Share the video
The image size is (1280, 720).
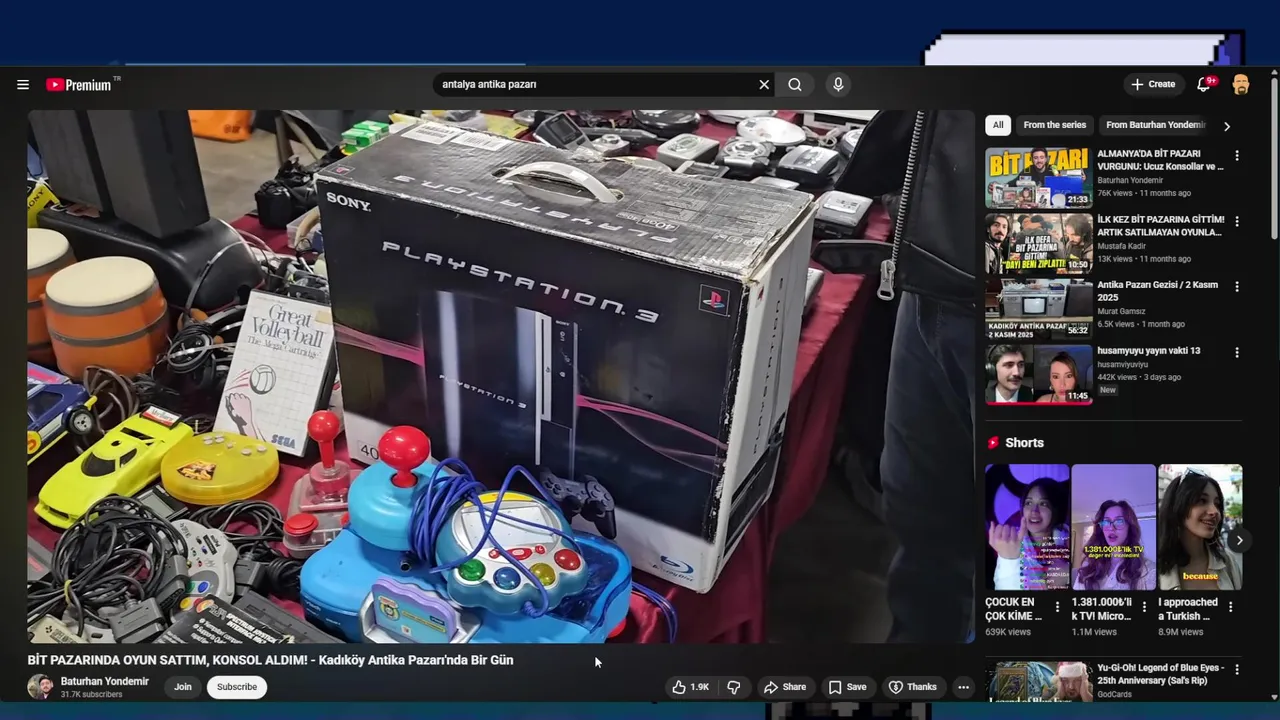785,687
